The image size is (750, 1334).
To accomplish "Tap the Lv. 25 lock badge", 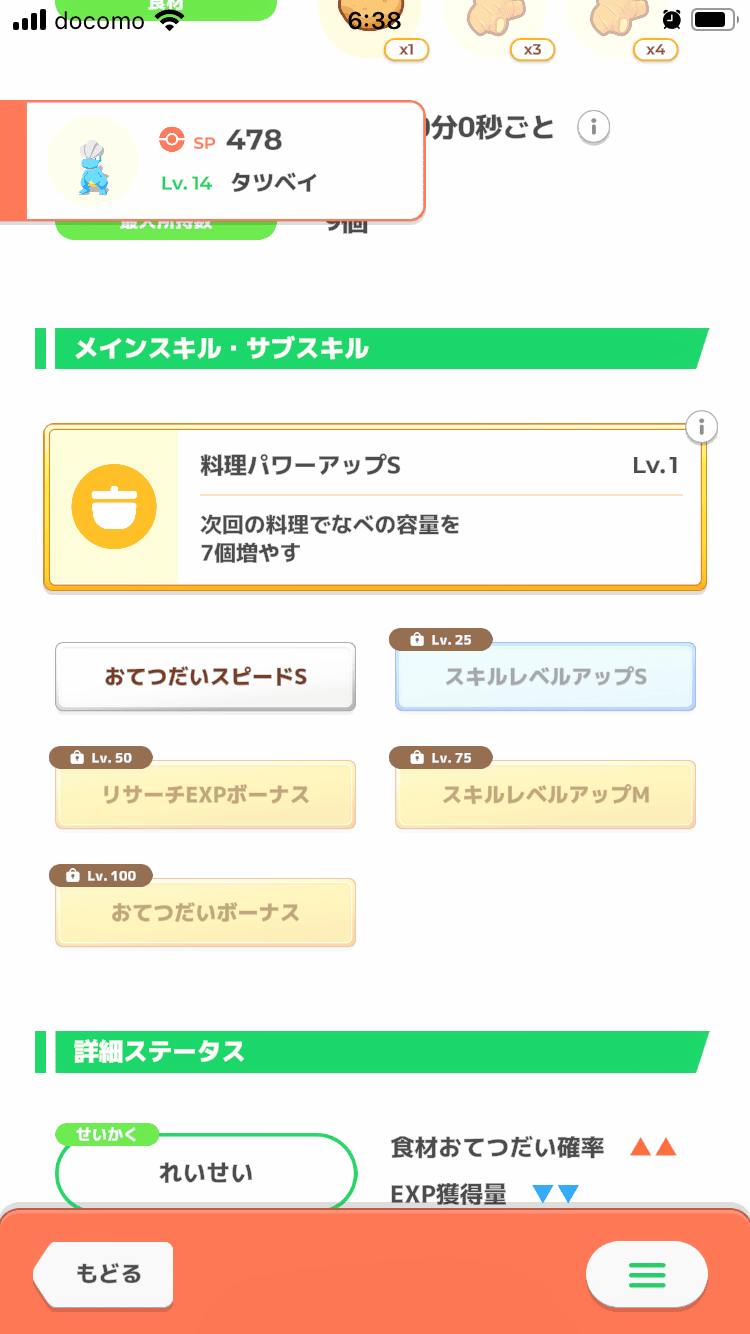I will (x=443, y=640).
